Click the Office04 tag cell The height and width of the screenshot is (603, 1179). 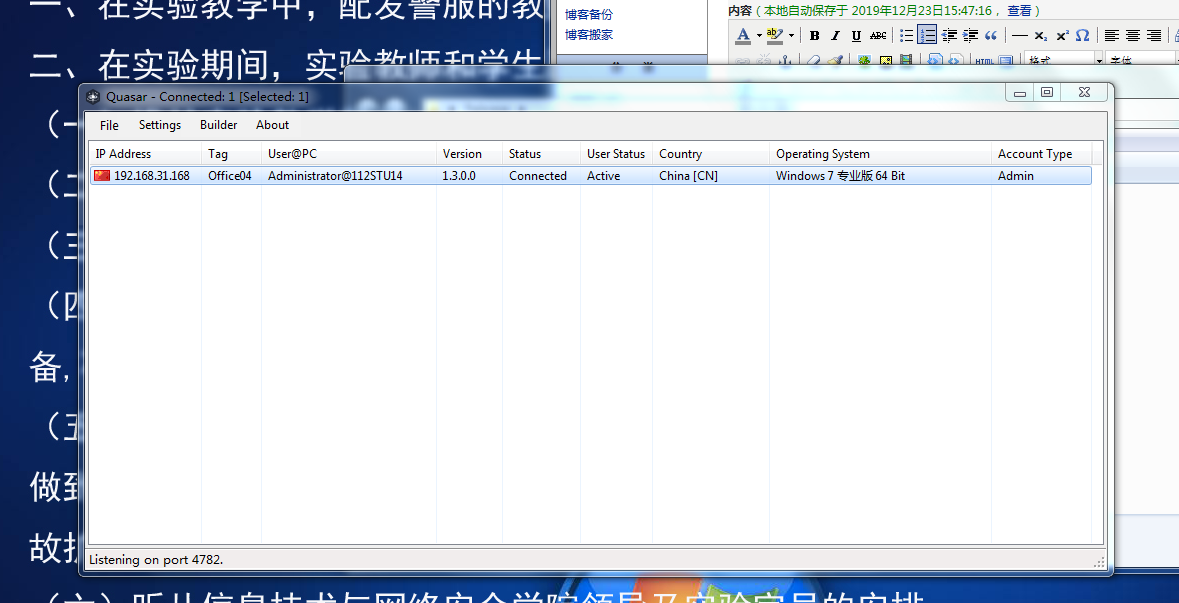[230, 176]
